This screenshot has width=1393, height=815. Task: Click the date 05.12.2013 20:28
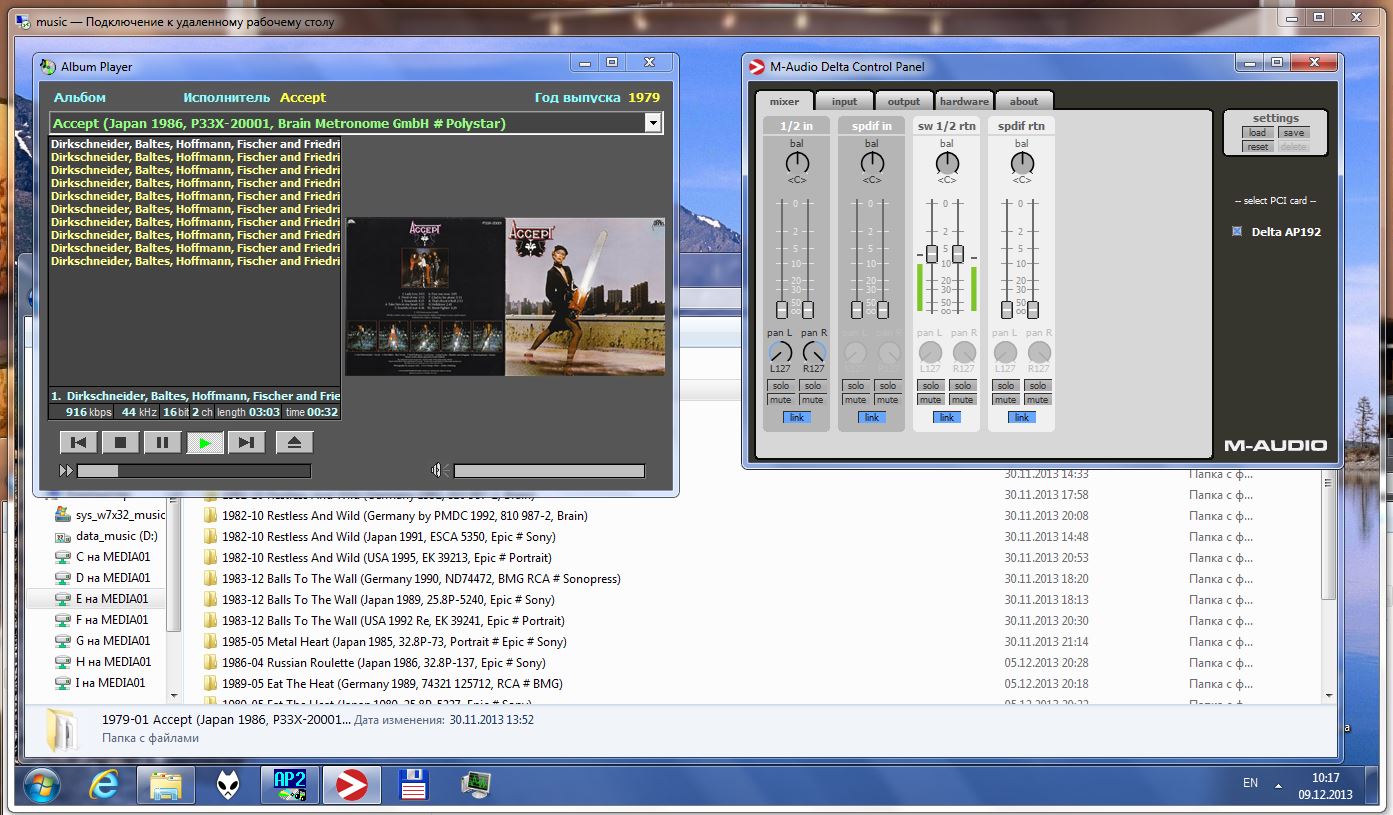click(1046, 663)
